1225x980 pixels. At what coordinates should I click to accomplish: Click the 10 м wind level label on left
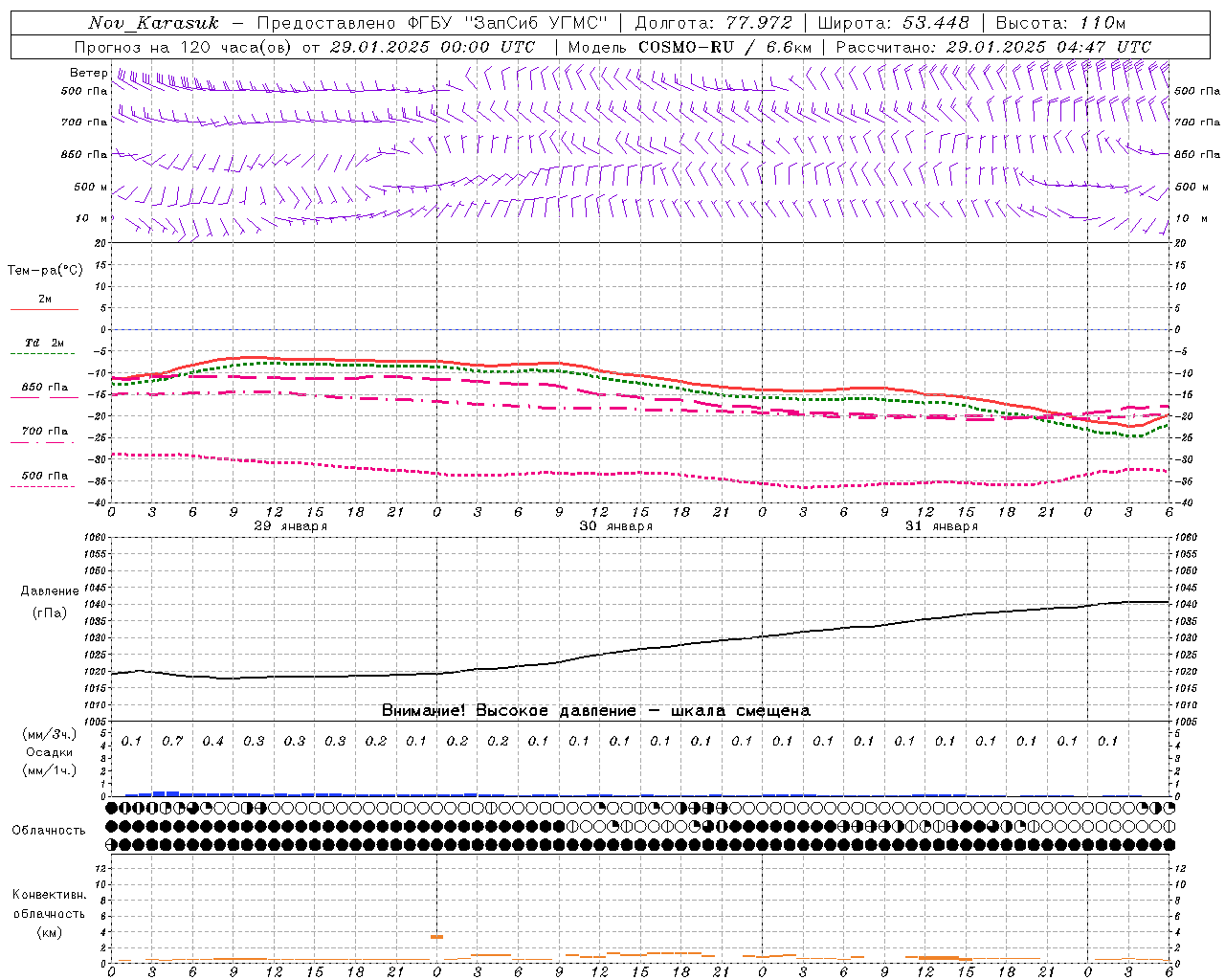pyautogui.click(x=92, y=219)
